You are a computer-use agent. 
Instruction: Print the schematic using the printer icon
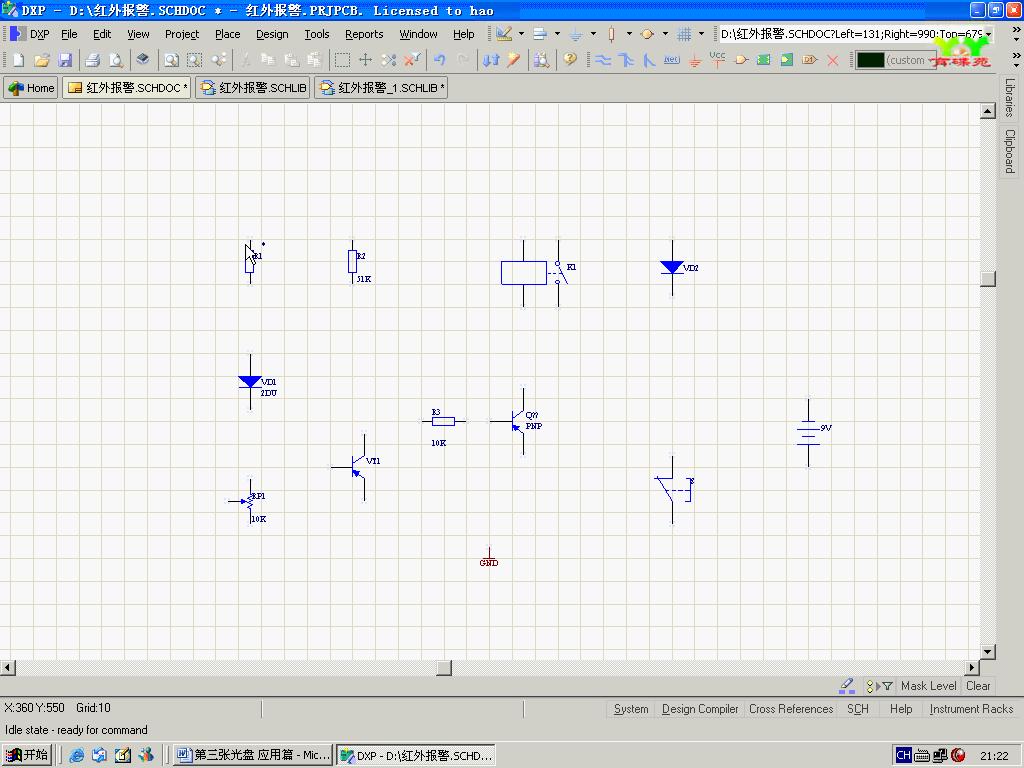pos(92,60)
